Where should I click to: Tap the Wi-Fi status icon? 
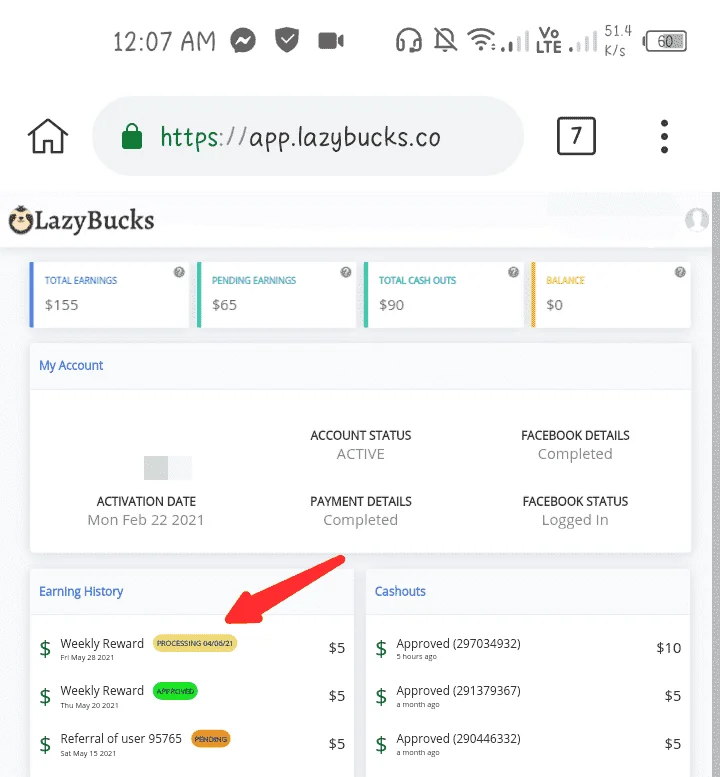[482, 40]
